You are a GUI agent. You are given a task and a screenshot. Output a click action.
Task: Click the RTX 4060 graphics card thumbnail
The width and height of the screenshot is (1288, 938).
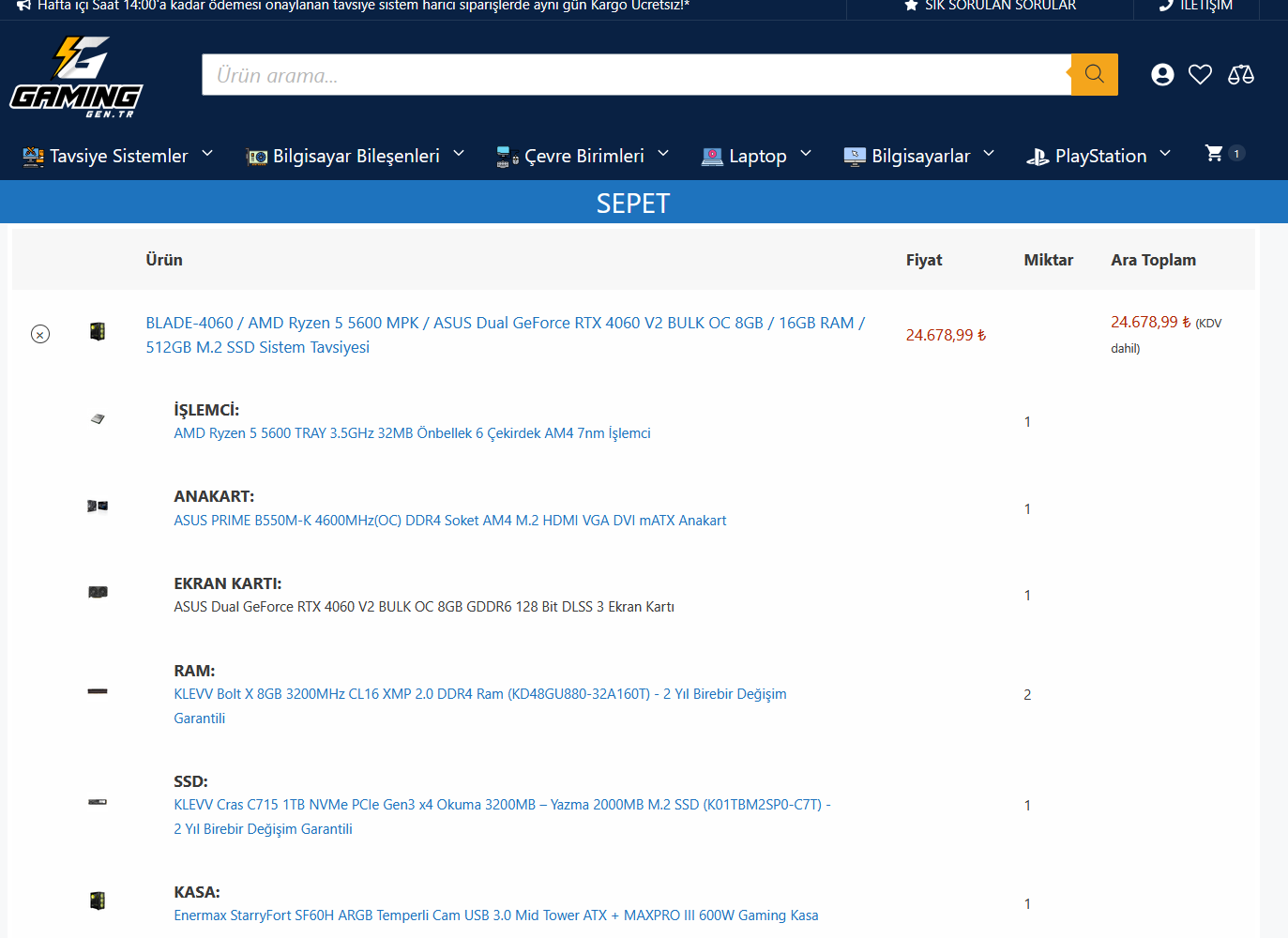(x=98, y=592)
